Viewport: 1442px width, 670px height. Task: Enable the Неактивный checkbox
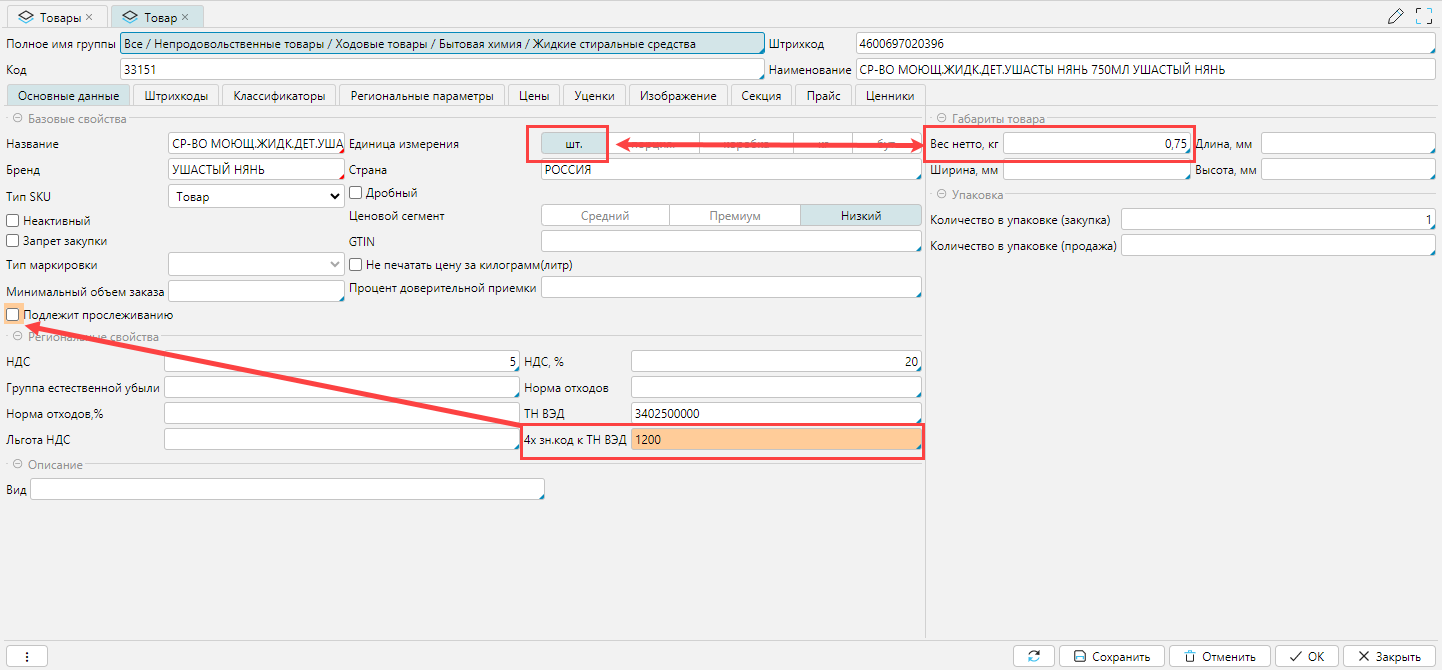(13, 220)
